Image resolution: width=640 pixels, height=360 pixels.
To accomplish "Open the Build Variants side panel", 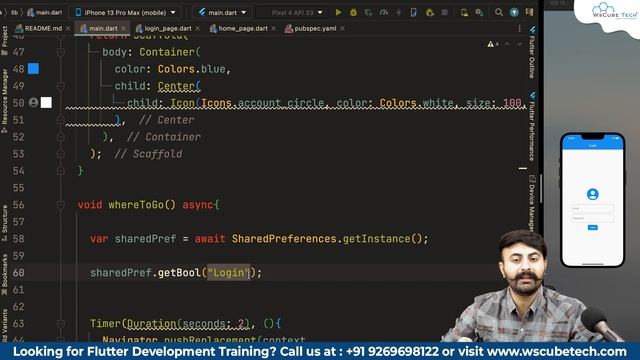I will (4, 325).
